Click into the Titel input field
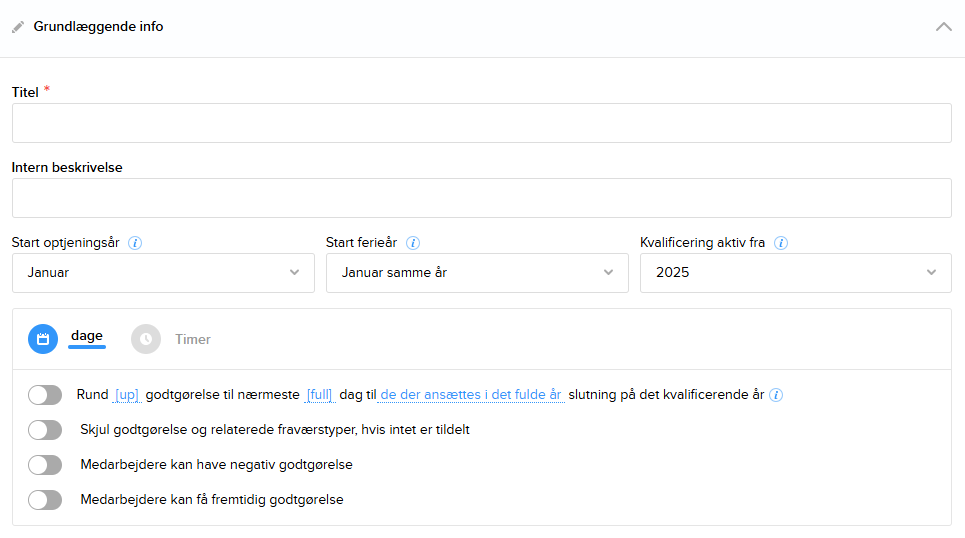Image resolution: width=965 pixels, height=538 pixels. (481, 123)
